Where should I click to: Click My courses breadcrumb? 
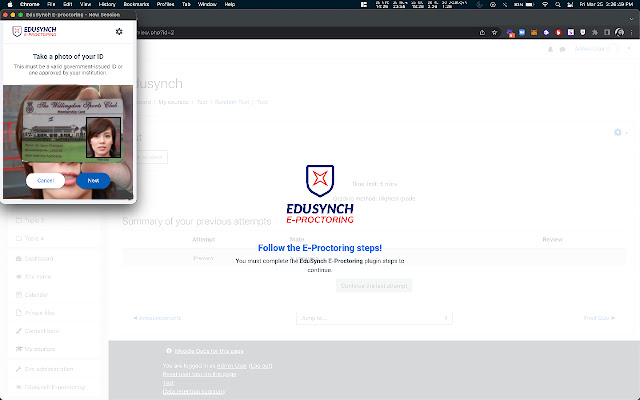tap(173, 102)
